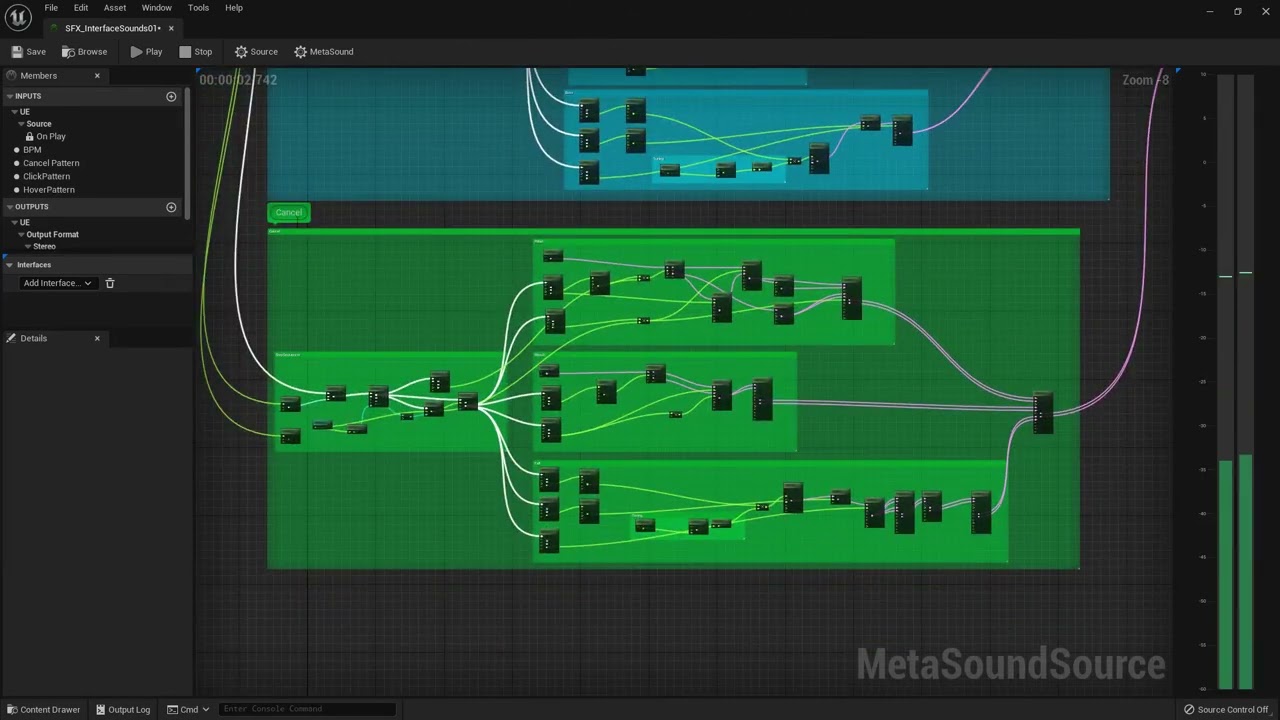The width and height of the screenshot is (1280, 720).
Task: Click the Zoom -8 indicator text
Action: pyautogui.click(x=1145, y=80)
